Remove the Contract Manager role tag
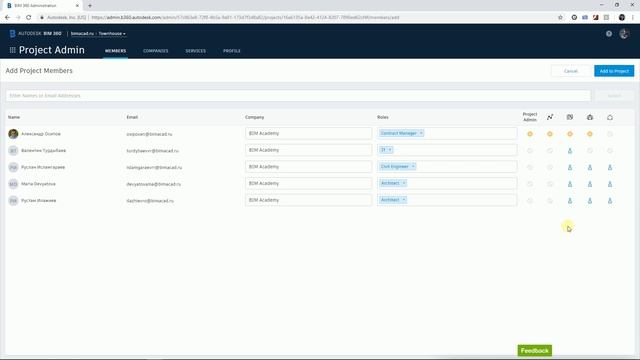 (x=421, y=133)
